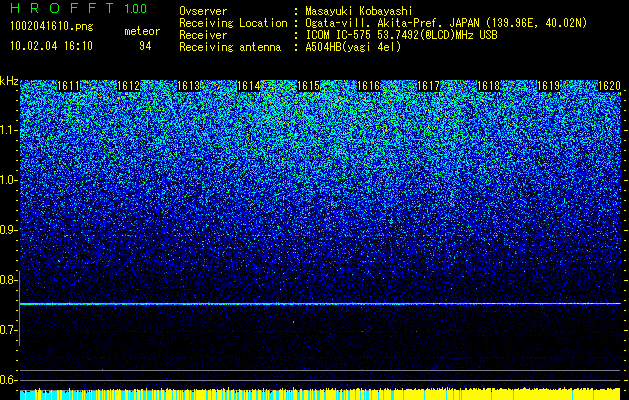
Task: Click the 0.9 kHz axis label
Action: pos(7,230)
